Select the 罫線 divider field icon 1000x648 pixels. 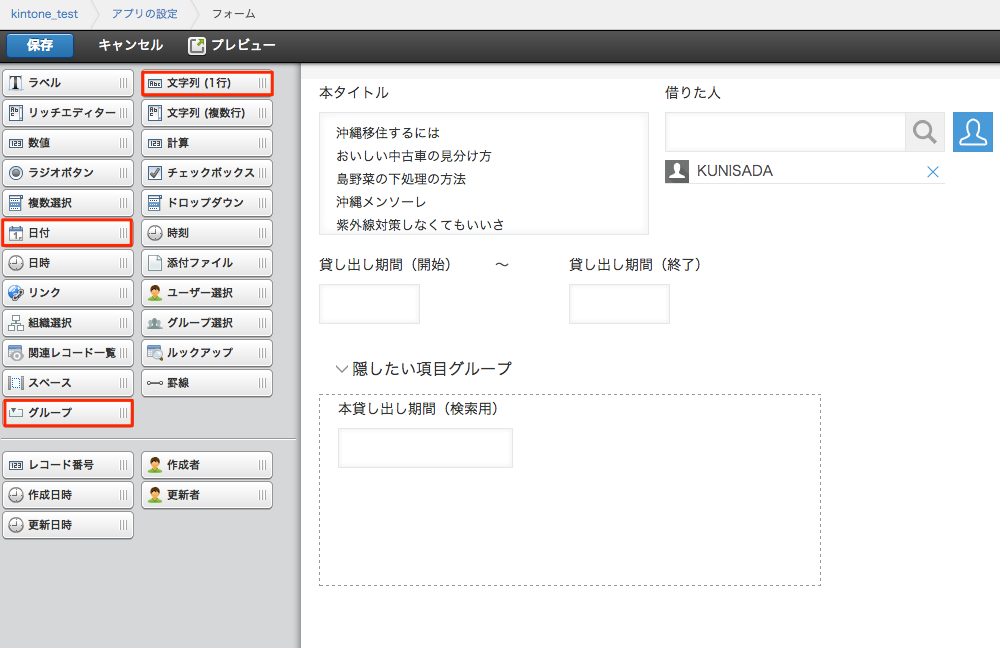tap(206, 383)
